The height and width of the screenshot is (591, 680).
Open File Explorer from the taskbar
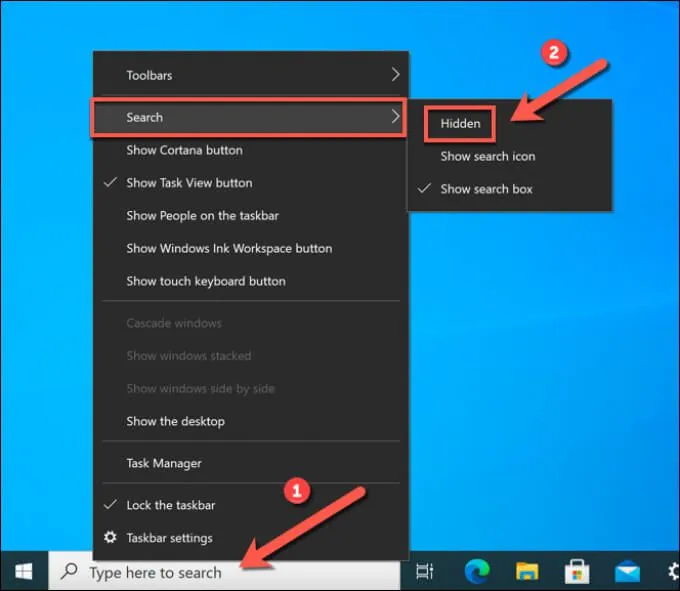tap(527, 571)
